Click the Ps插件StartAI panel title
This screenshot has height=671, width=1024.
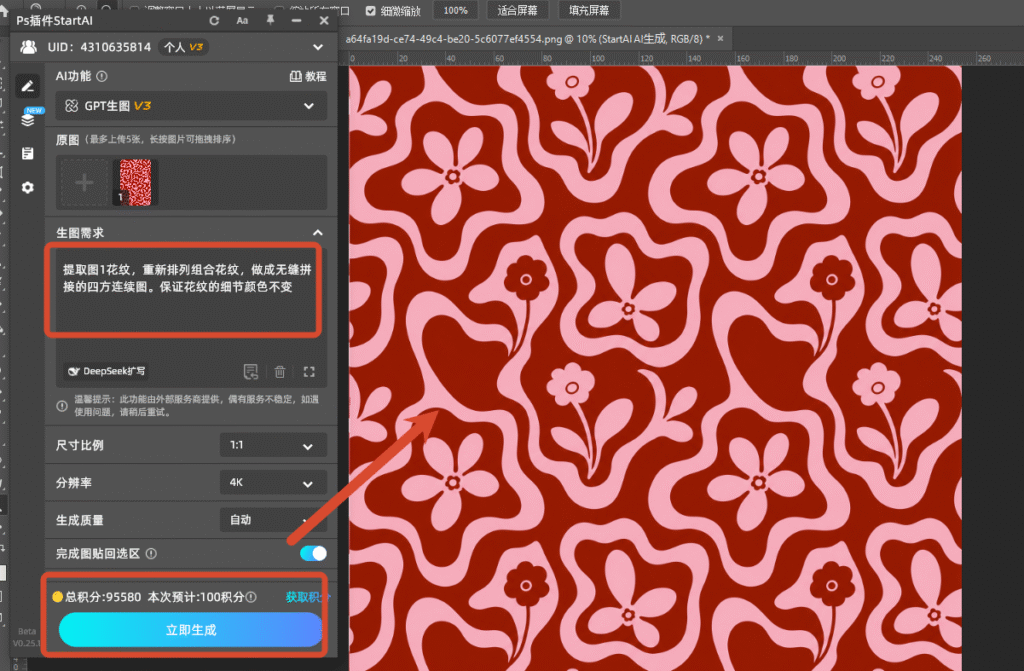click(54, 21)
